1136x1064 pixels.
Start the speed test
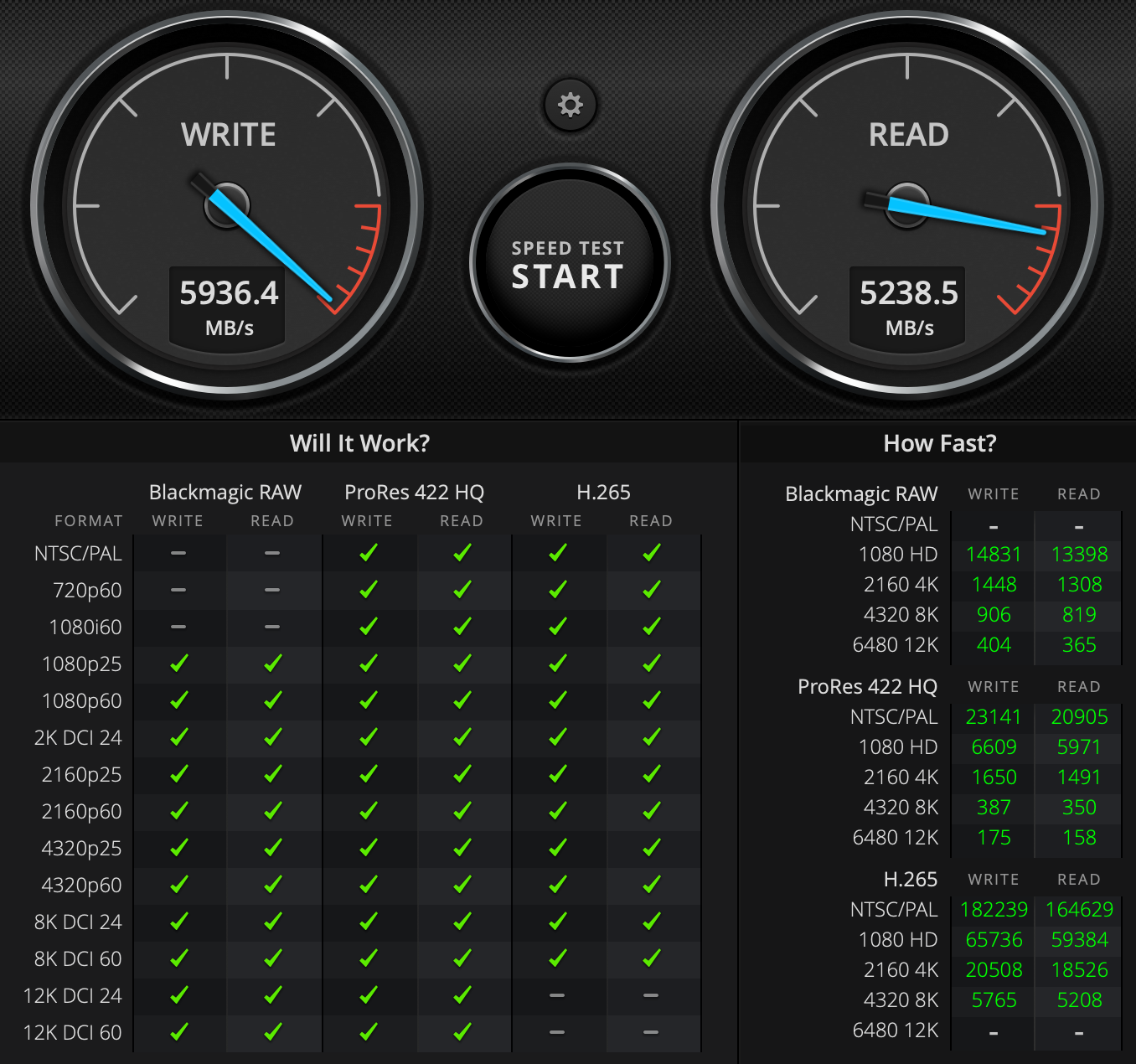569,264
